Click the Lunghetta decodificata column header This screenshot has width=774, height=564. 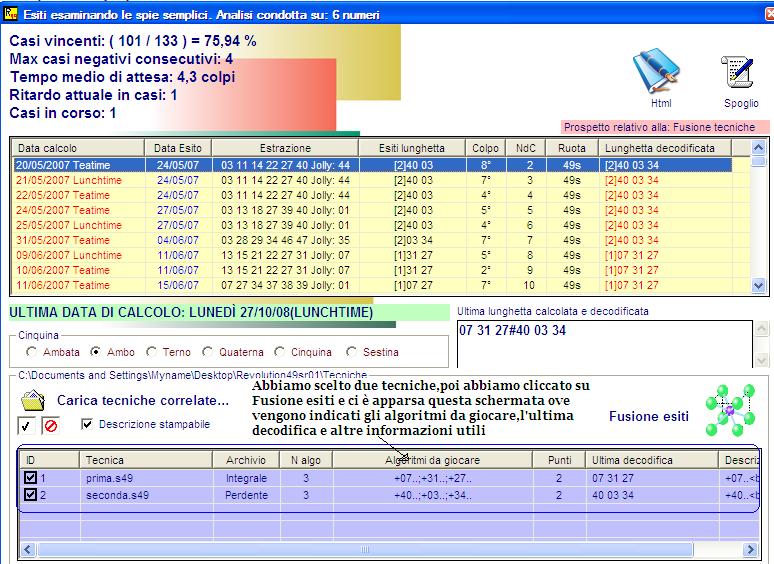[x=664, y=148]
